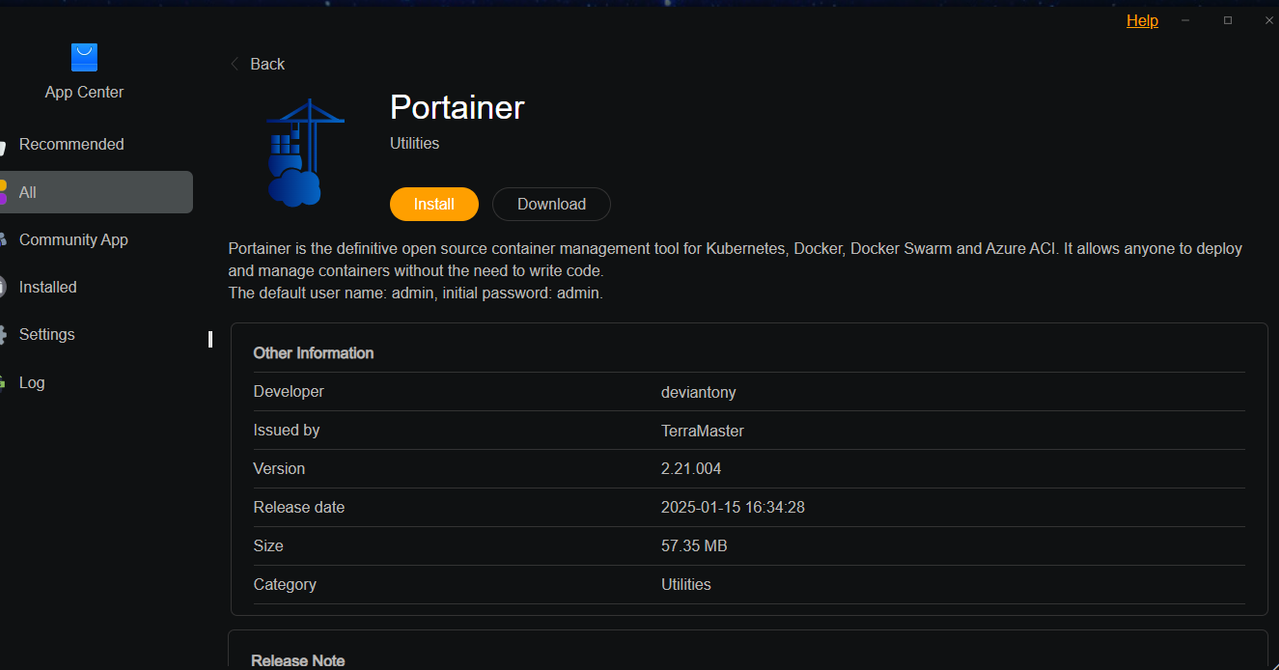Open the Help link
1279x670 pixels.
(x=1142, y=21)
